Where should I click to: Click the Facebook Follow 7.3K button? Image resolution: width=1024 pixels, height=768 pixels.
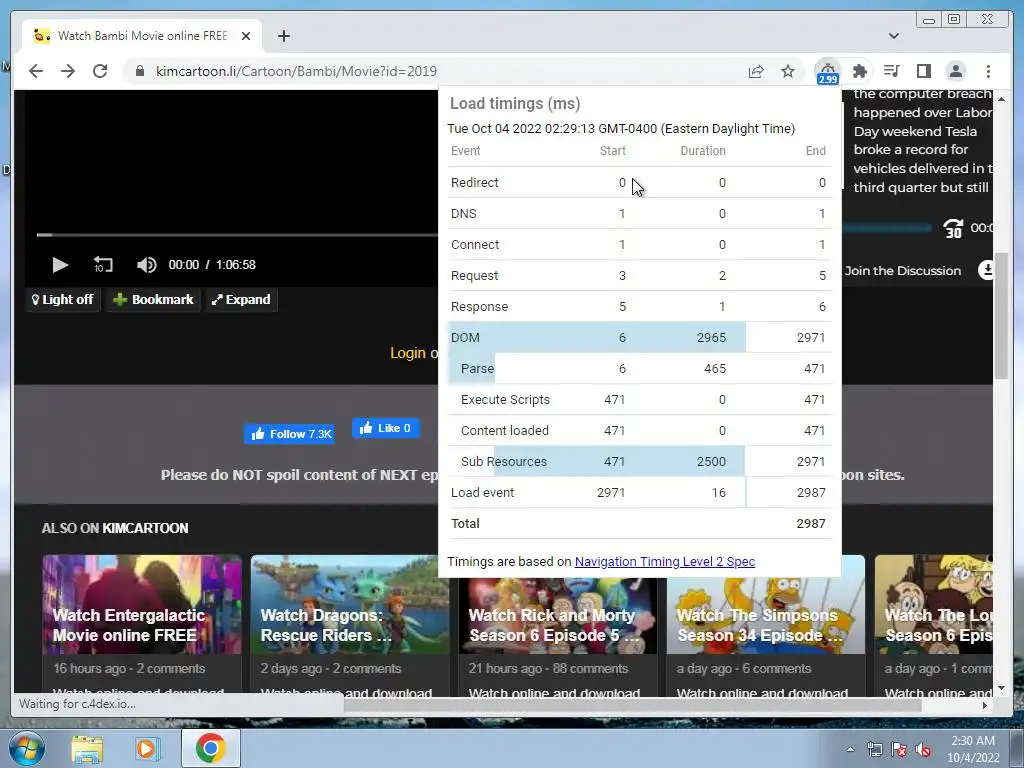click(290, 434)
